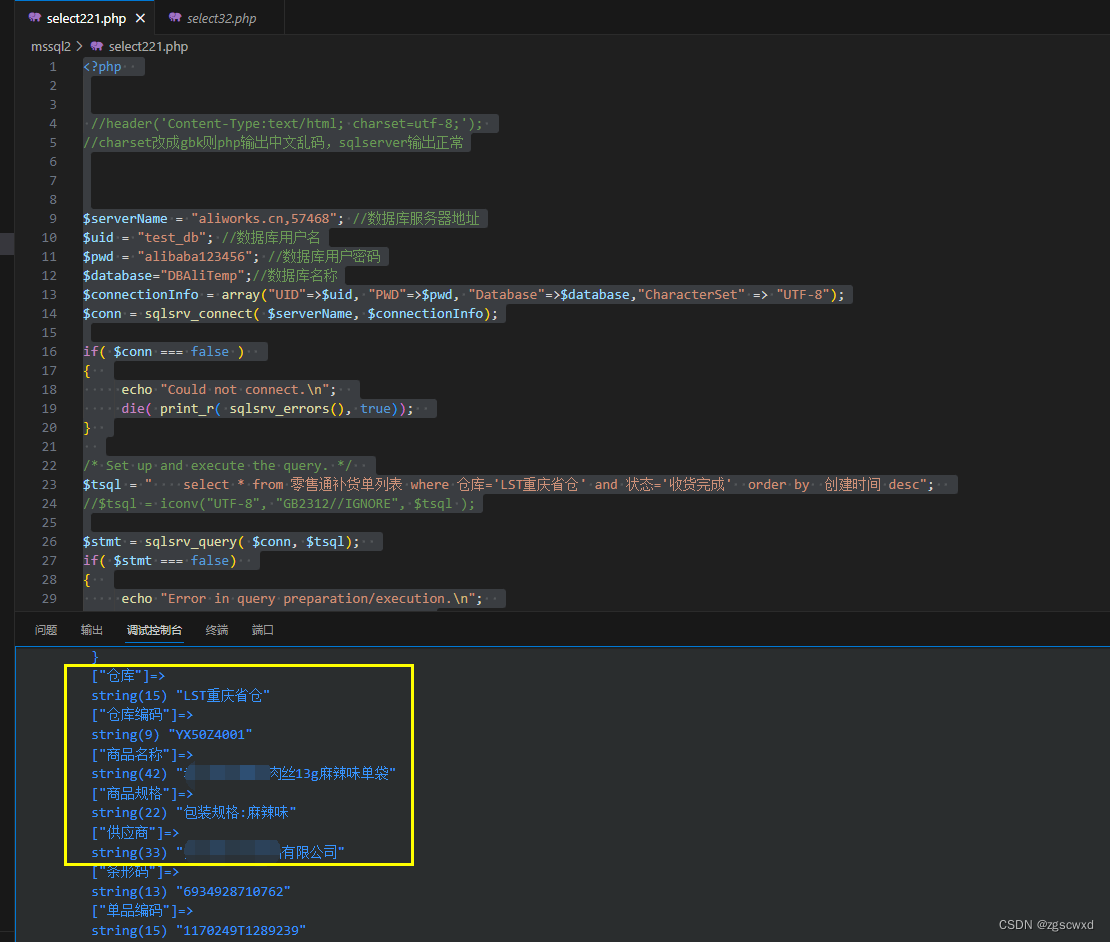Viewport: 1110px width, 942px height.
Task: Click the 单品编码 value in debug console
Action: coord(245,930)
